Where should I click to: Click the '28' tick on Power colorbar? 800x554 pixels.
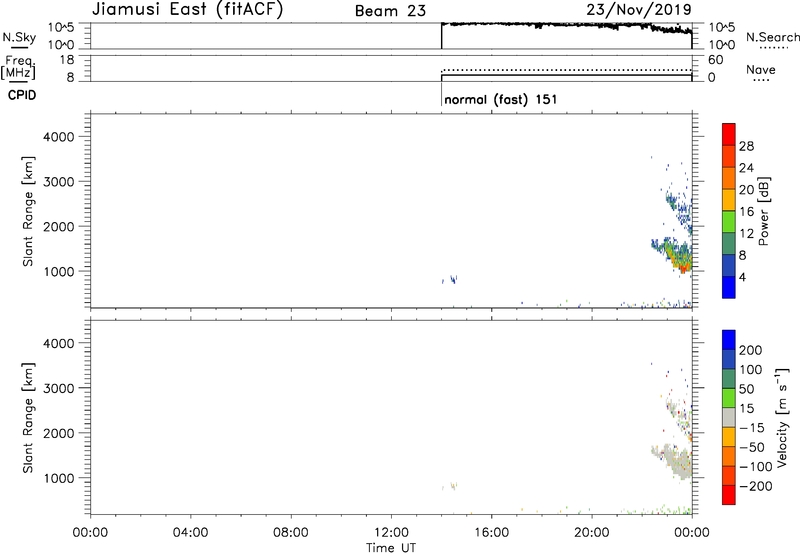point(746,146)
